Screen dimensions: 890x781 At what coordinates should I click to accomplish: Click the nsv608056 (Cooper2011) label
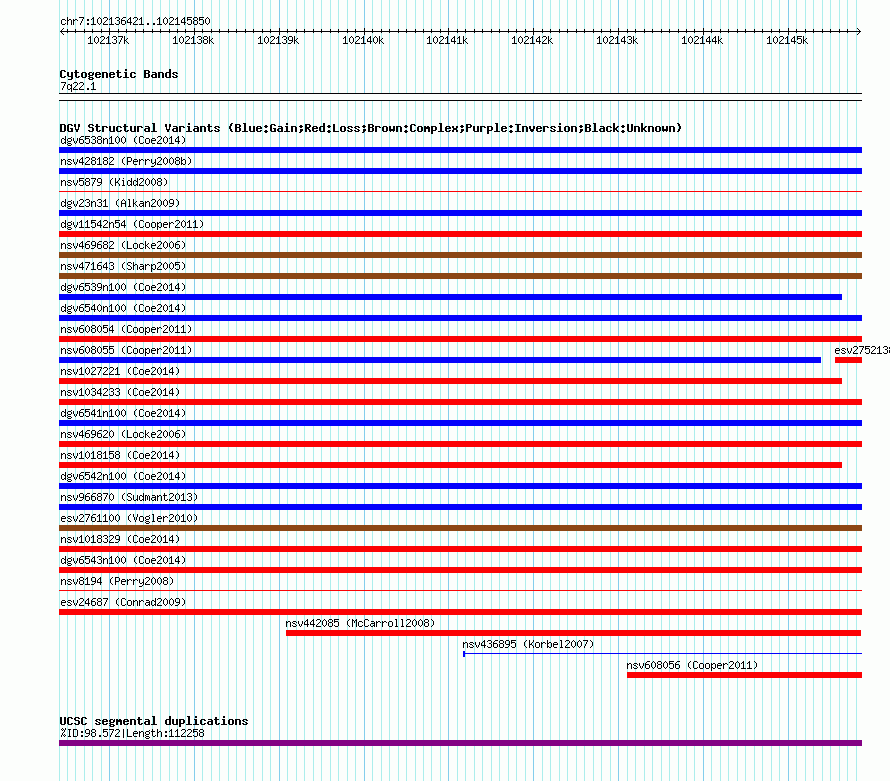[x=692, y=665]
